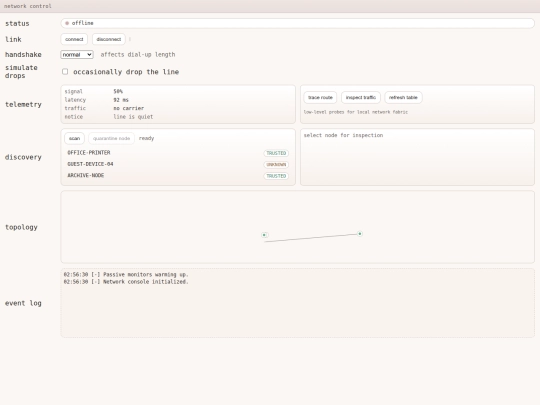Open the handshake speed dropdown
The height and width of the screenshot is (405, 540).
[x=77, y=54]
